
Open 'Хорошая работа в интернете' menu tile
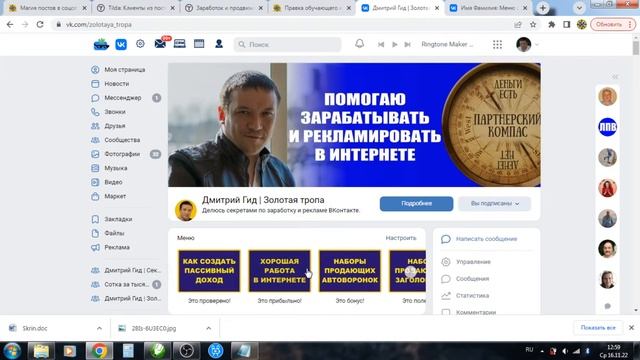279,271
